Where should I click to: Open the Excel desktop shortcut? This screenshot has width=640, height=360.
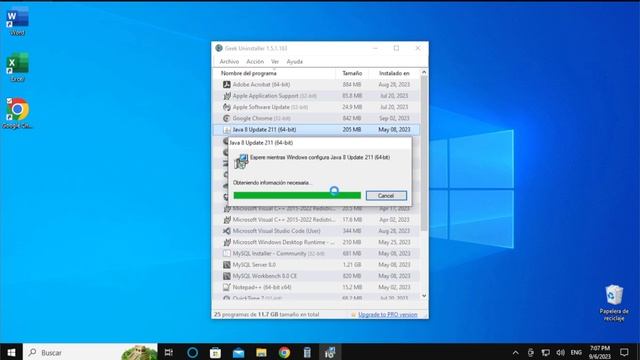coord(17,67)
